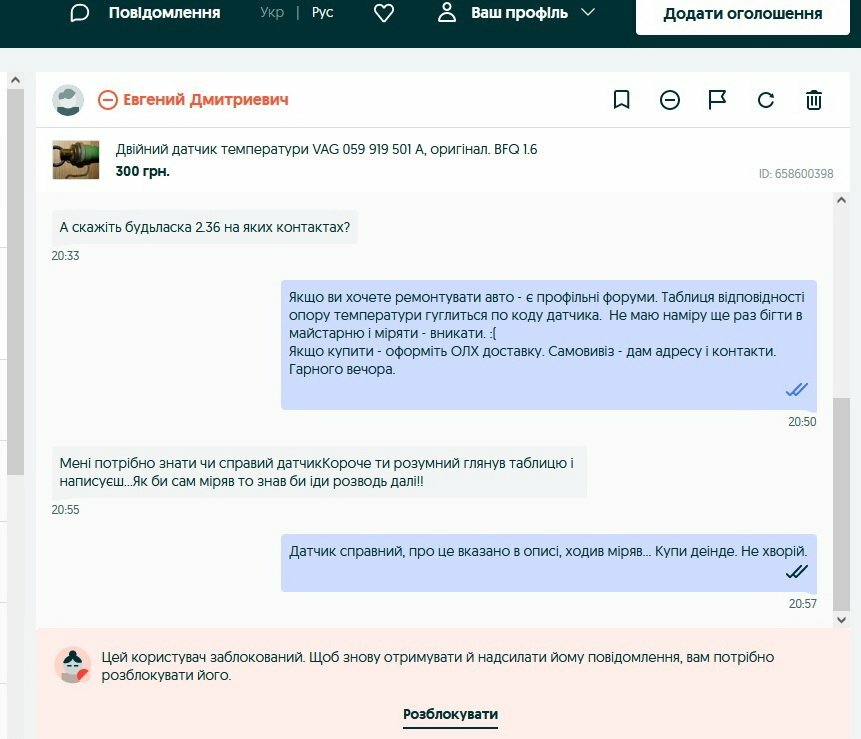Open Евгений Дмитриевич user profile name
The height and width of the screenshot is (739, 861).
click(x=205, y=99)
